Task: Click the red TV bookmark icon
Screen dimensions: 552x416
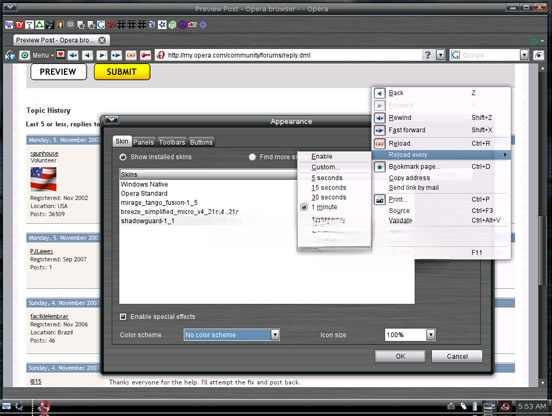Action: [x=19, y=25]
